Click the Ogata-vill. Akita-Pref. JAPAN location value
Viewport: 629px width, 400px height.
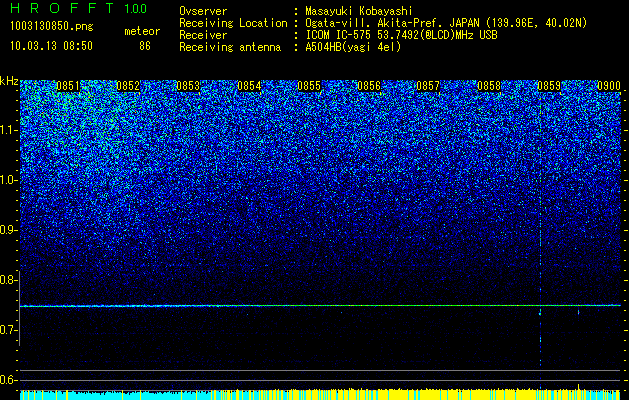coord(446,23)
